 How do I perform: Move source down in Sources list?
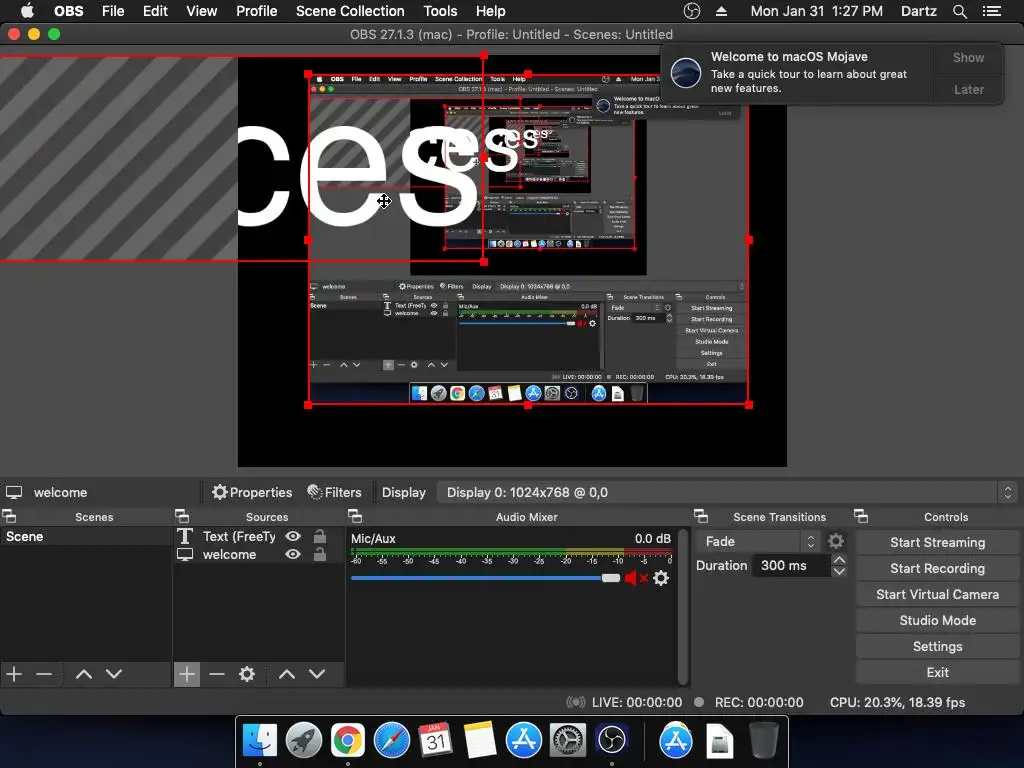pyautogui.click(x=317, y=674)
